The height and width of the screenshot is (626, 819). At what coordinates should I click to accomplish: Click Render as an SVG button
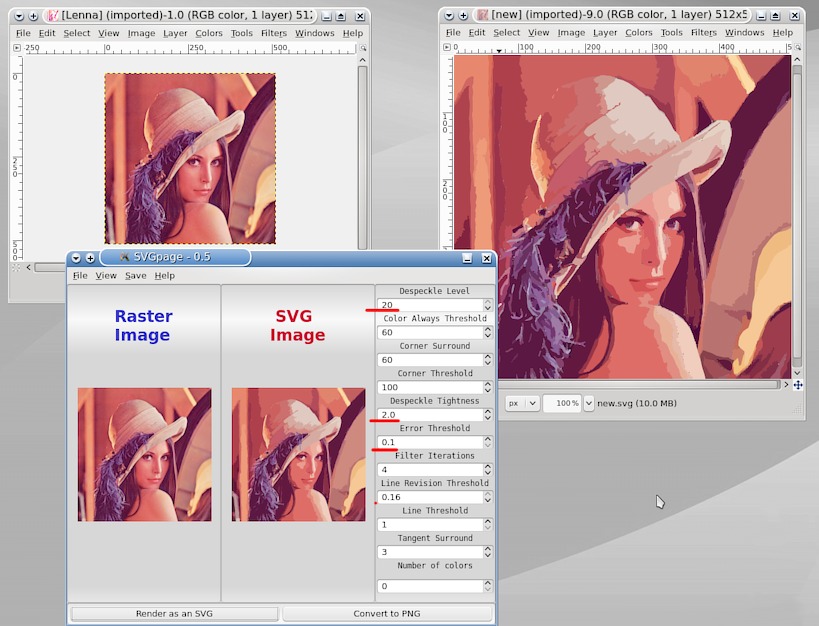[x=174, y=613]
